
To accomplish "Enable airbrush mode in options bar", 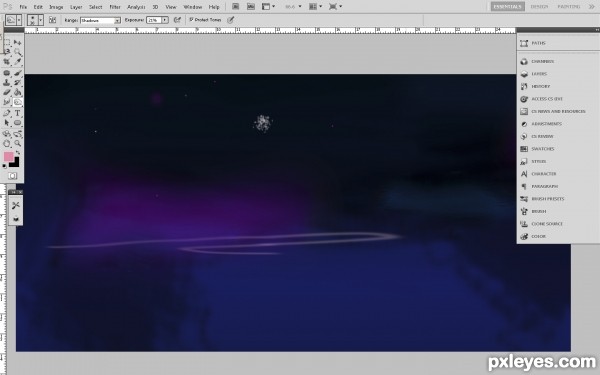I will click(177, 20).
